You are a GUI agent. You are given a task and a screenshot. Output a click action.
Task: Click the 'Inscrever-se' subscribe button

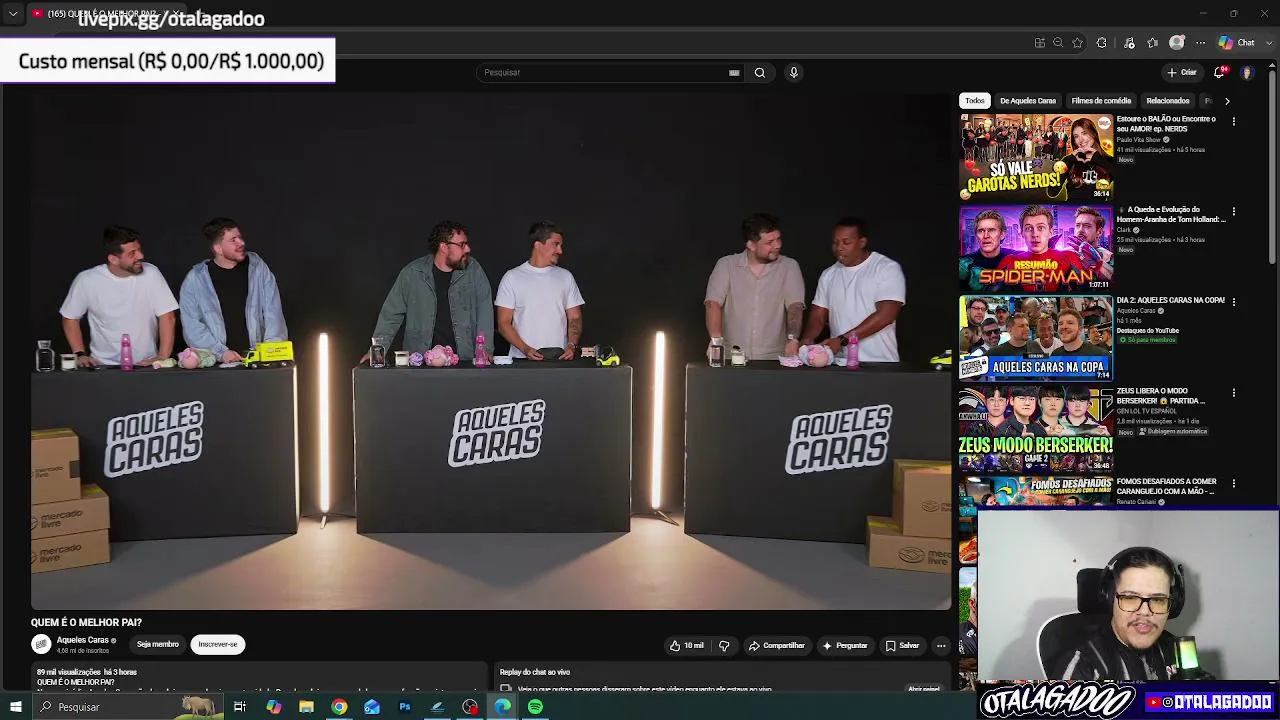pyautogui.click(x=218, y=645)
